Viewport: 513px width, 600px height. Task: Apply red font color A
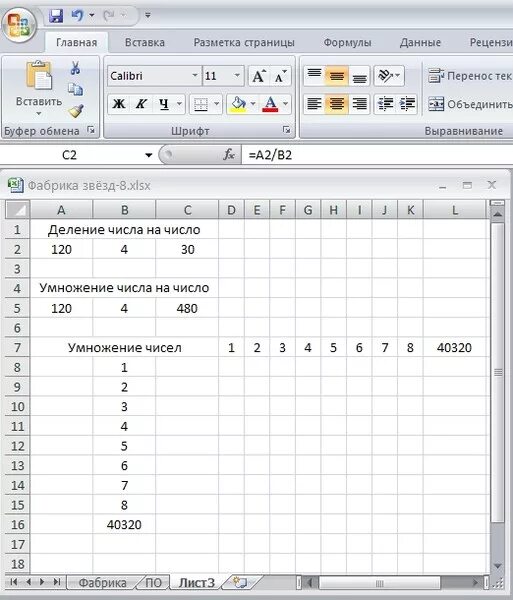pos(270,104)
